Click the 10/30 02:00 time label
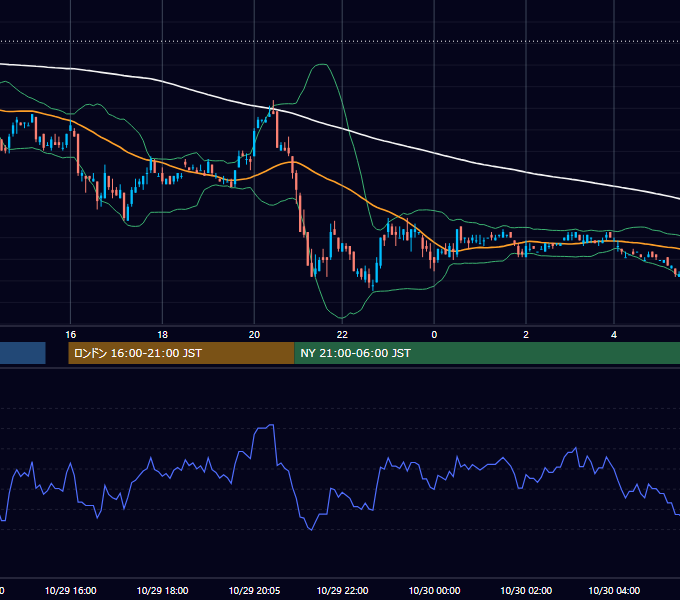This screenshot has width=680, height=600. [526, 590]
